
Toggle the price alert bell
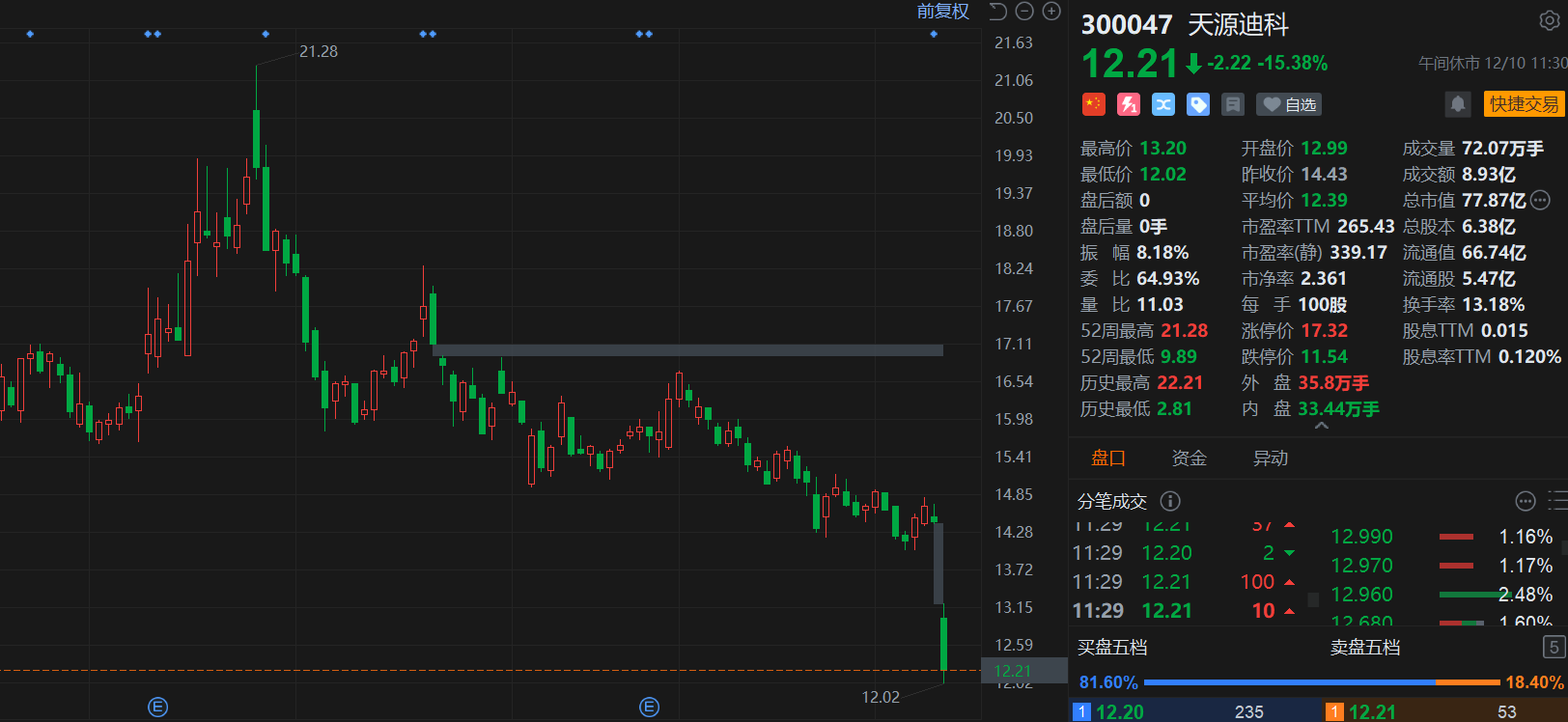[1458, 104]
